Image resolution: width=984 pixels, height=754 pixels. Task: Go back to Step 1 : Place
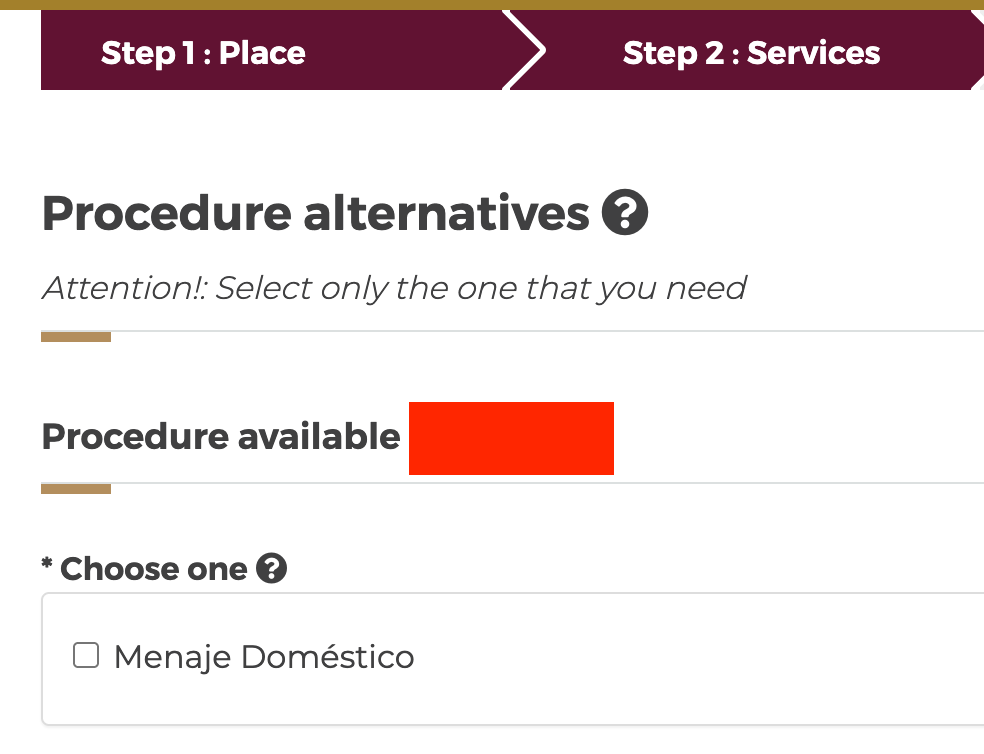coord(203,52)
